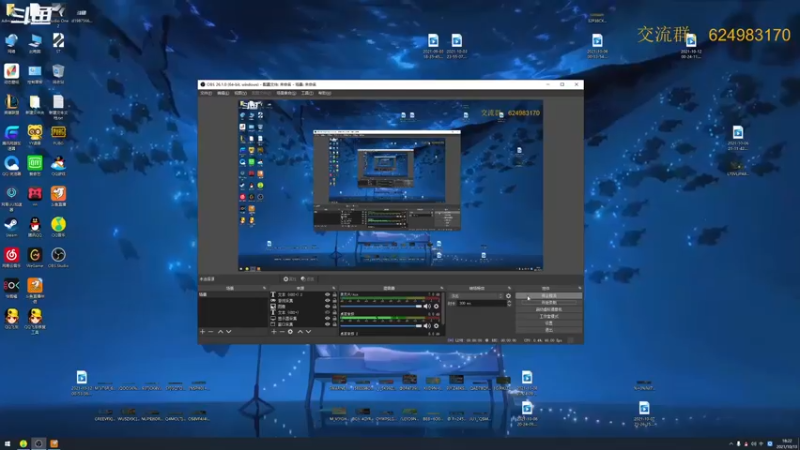This screenshot has width=800, height=450.
Task: Click the 开始录制 start recording button
Action: [x=548, y=303]
